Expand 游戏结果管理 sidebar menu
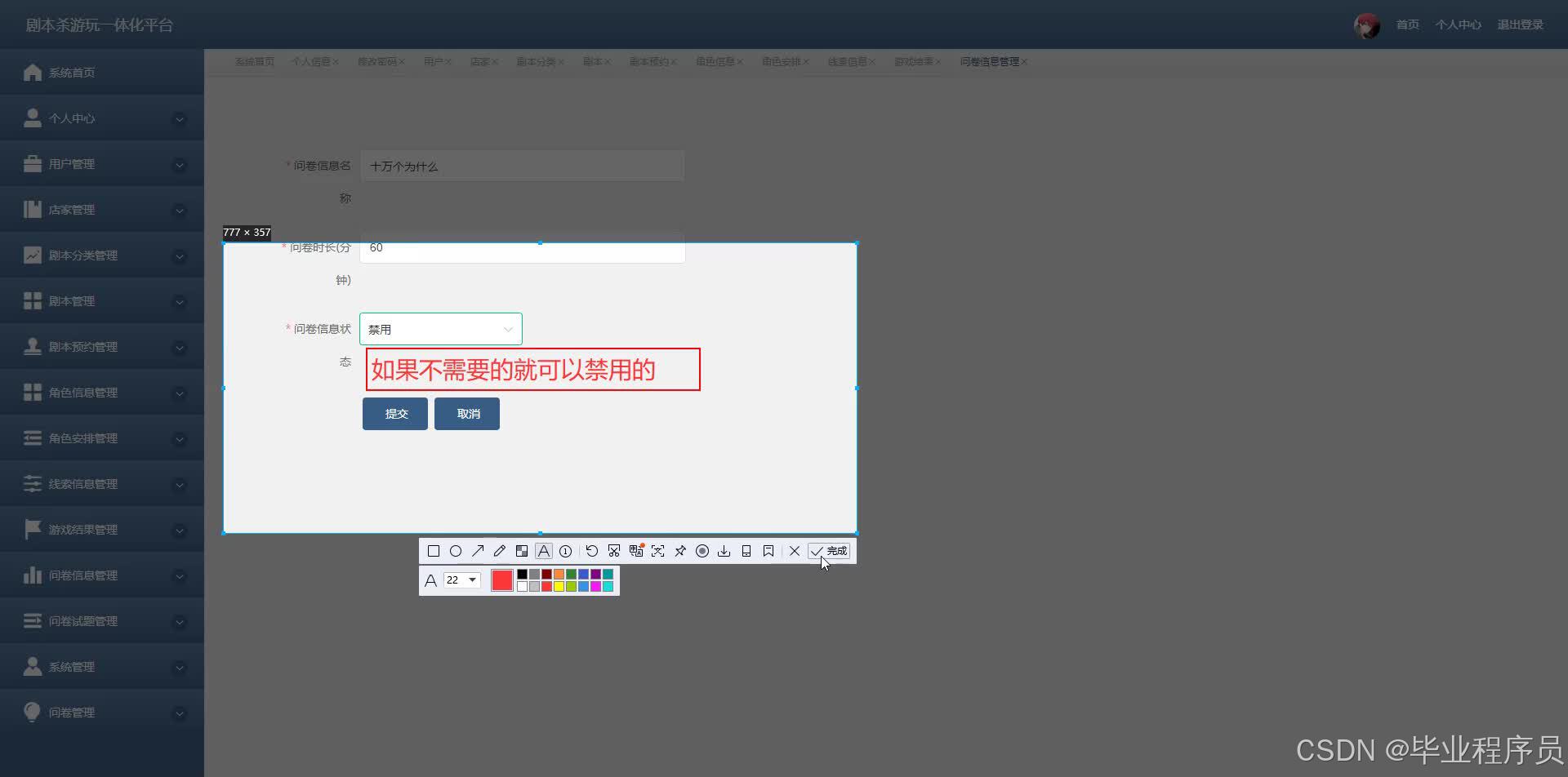This screenshot has height=777, width=1568. pos(102,529)
